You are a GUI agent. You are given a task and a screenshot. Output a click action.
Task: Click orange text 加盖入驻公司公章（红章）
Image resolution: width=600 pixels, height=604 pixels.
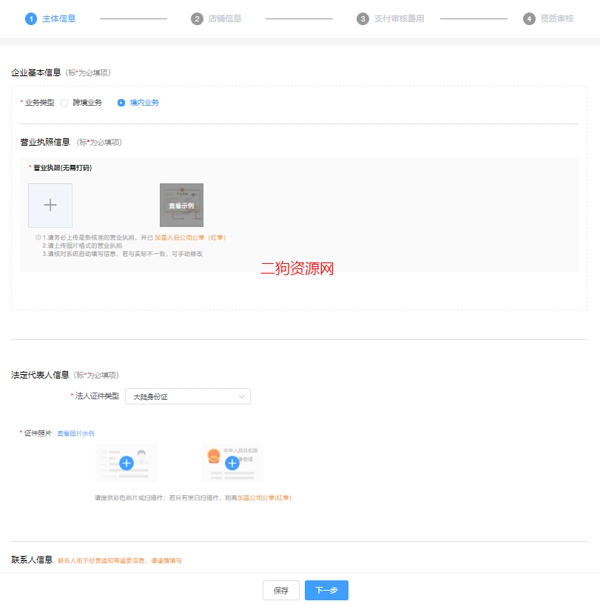click(190, 238)
